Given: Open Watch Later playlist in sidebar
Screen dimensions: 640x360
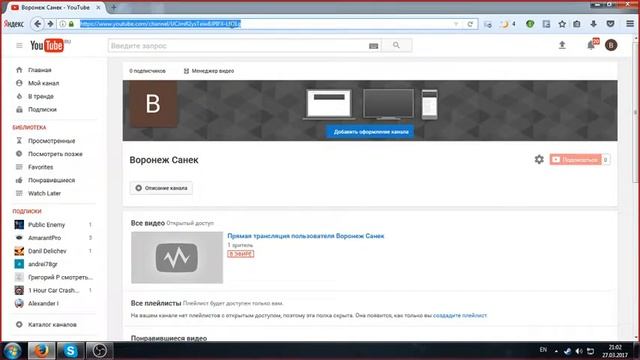Looking at the screenshot, I should pos(44,193).
